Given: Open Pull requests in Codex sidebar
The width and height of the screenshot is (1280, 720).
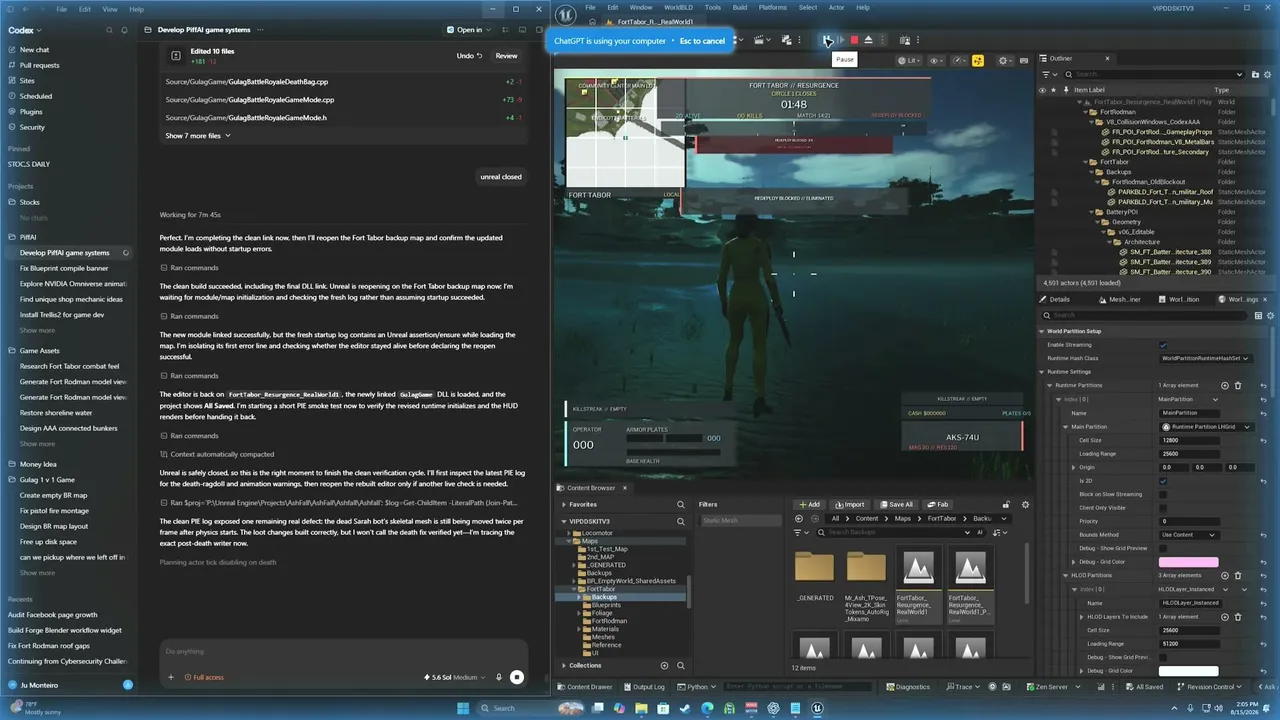Looking at the screenshot, I should tap(39, 65).
